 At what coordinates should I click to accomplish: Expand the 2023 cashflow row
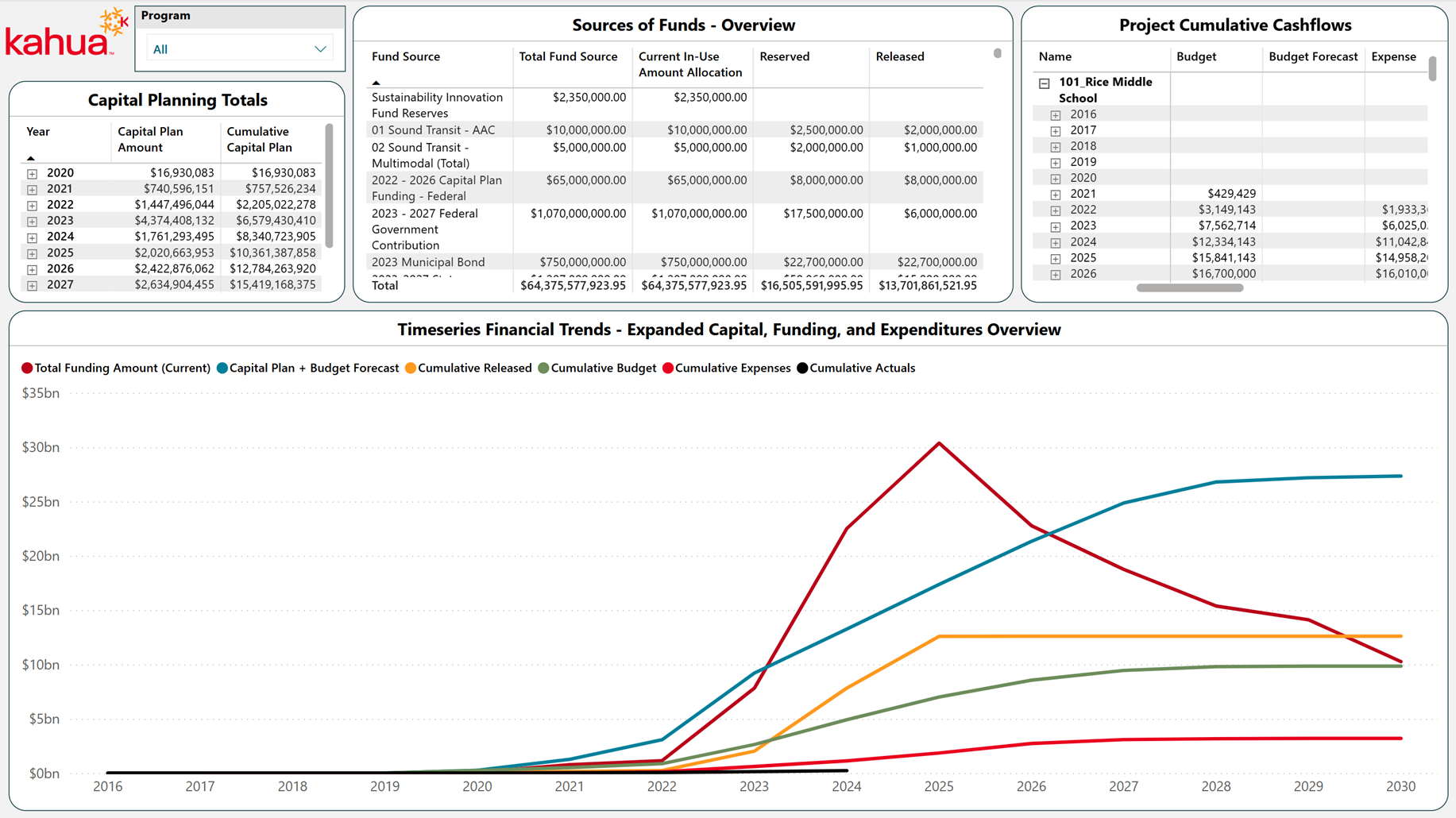click(x=1056, y=226)
